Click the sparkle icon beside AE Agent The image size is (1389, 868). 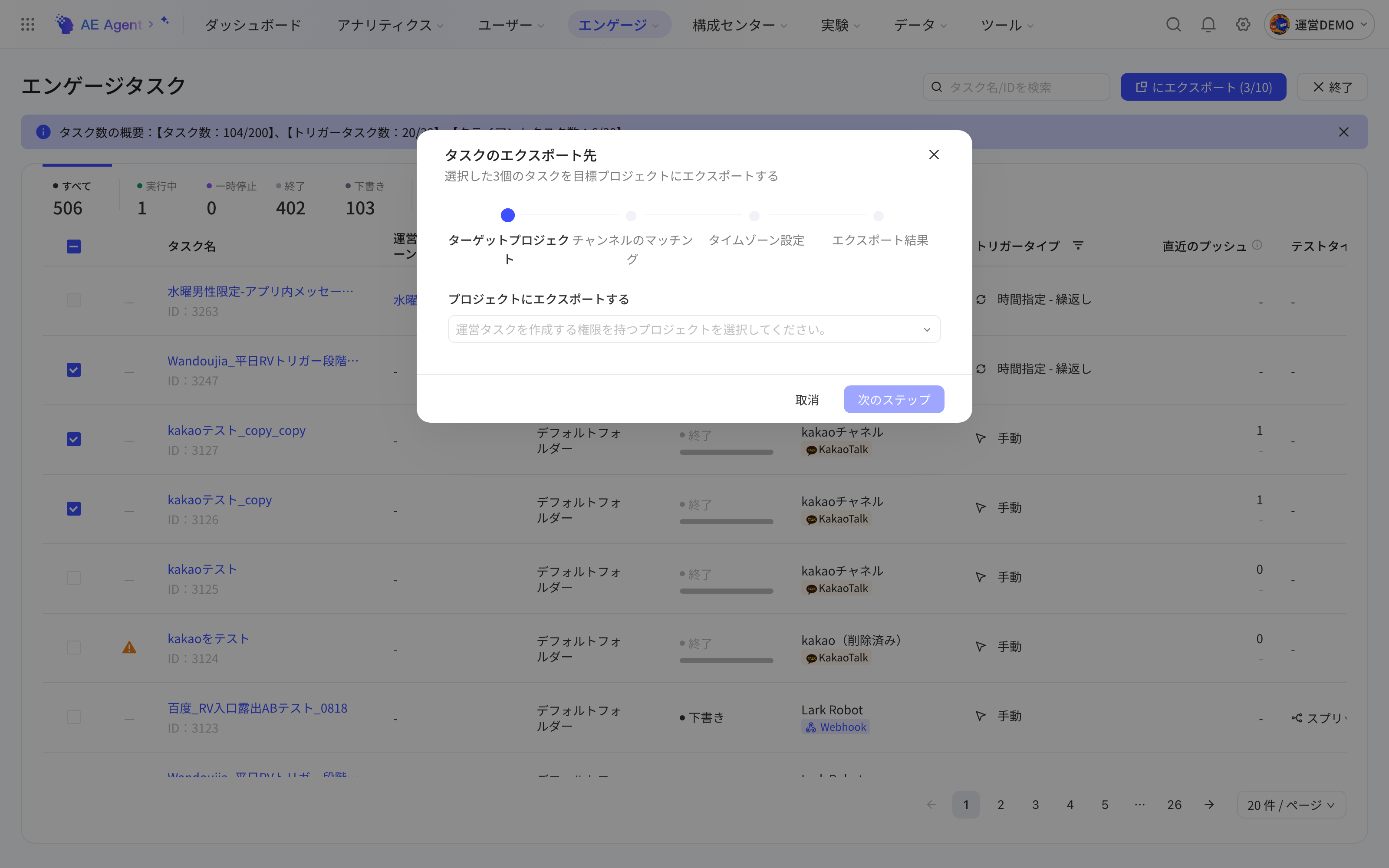165,21
